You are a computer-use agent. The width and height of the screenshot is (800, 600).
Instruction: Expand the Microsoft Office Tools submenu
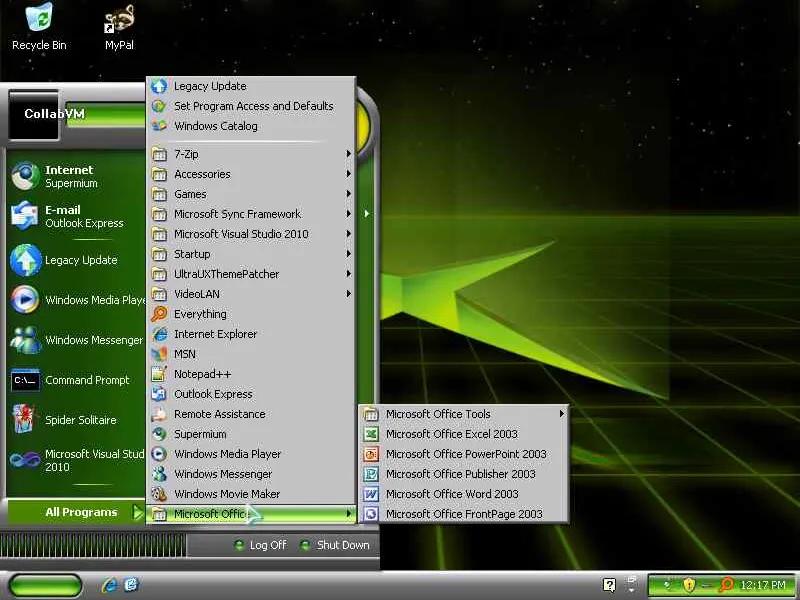(x=464, y=414)
